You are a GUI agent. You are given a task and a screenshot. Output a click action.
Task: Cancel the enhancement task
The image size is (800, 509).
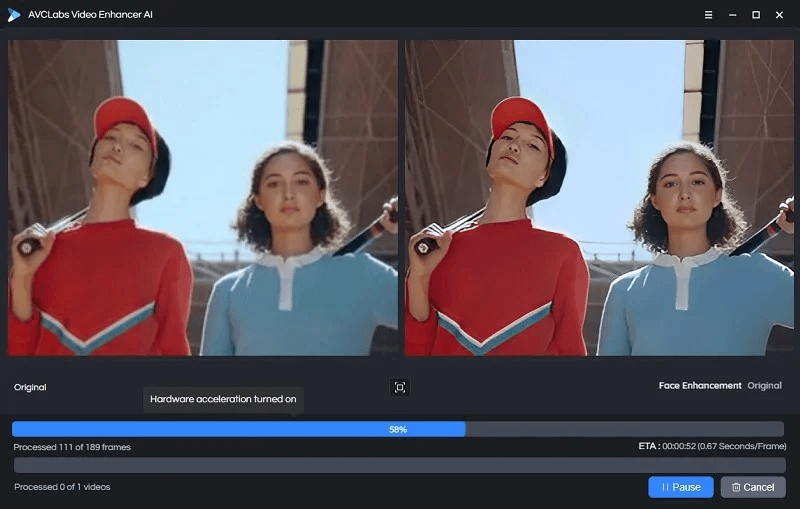[752, 487]
